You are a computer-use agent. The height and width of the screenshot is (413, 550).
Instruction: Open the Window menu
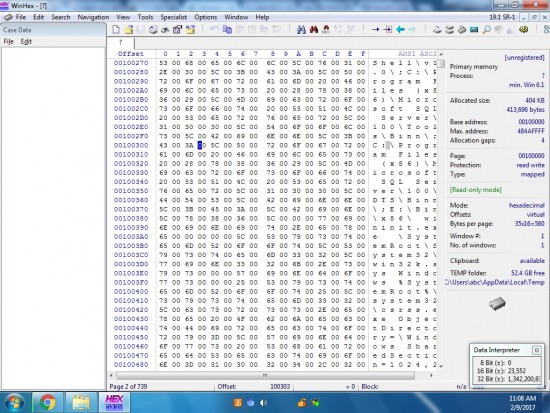tap(236, 17)
